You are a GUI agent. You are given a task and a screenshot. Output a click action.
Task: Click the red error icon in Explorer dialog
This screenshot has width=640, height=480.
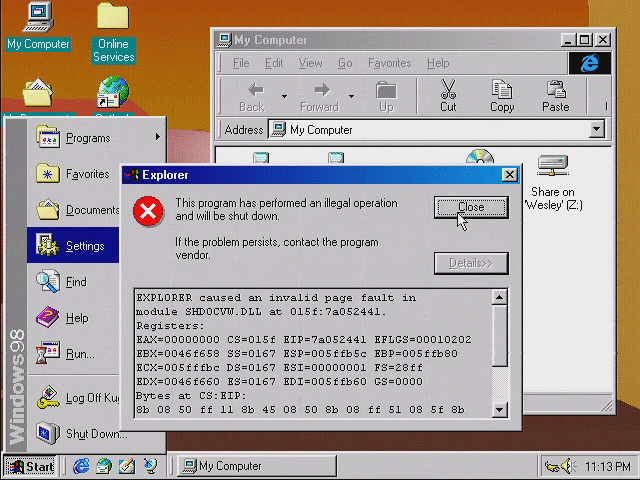pos(148,211)
